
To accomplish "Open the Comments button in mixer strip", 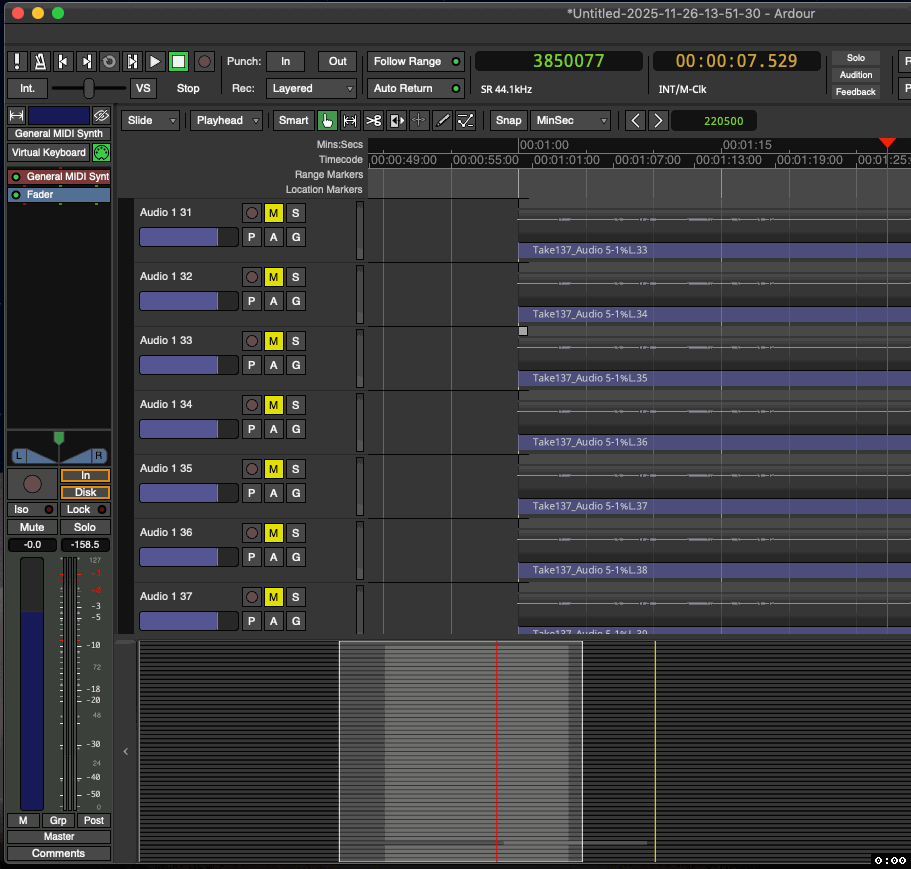I will (58, 853).
